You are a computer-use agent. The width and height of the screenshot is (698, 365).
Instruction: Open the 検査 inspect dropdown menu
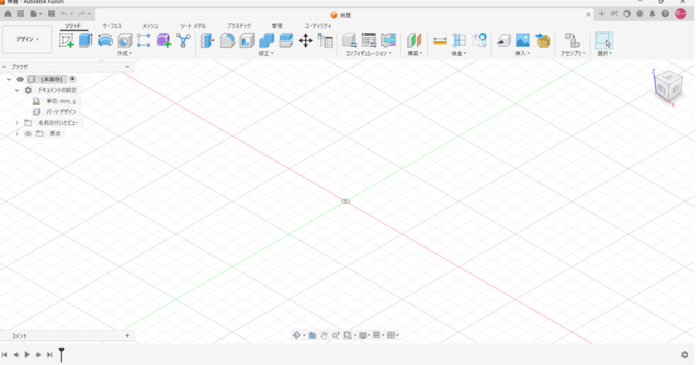pos(459,53)
